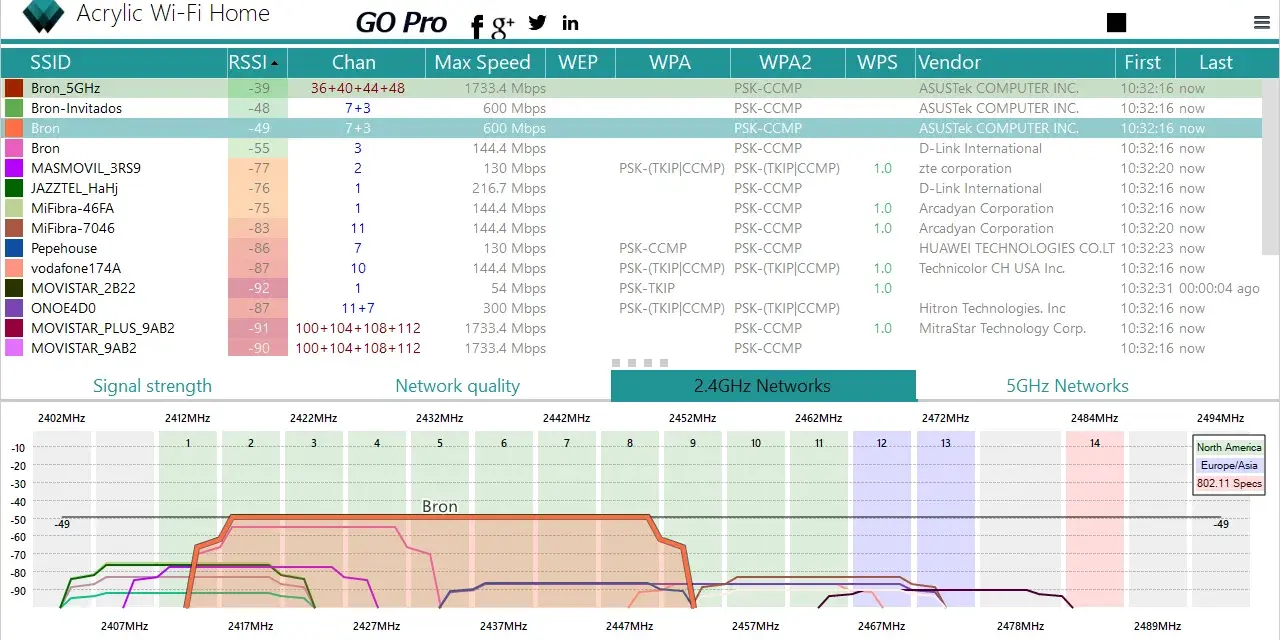Click the Last column header
This screenshot has width=1280, height=640.
(1217, 62)
